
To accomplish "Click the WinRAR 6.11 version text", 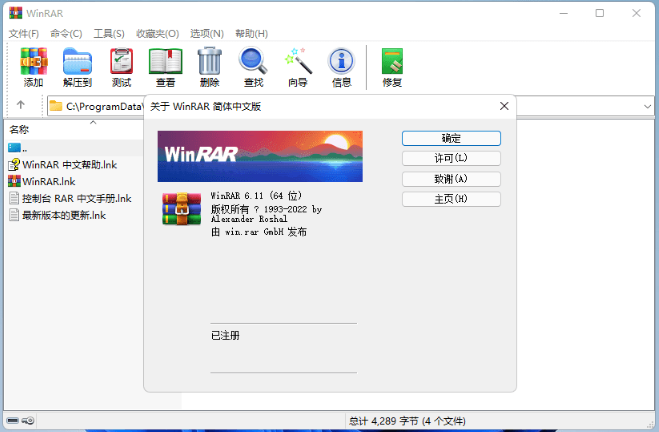I will click(256, 196).
